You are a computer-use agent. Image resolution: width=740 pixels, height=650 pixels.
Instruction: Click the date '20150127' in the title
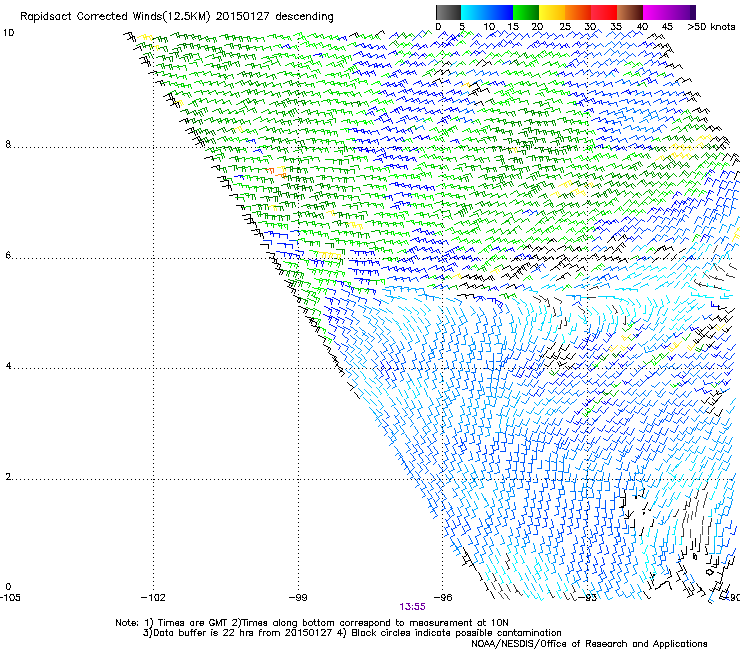click(x=243, y=16)
